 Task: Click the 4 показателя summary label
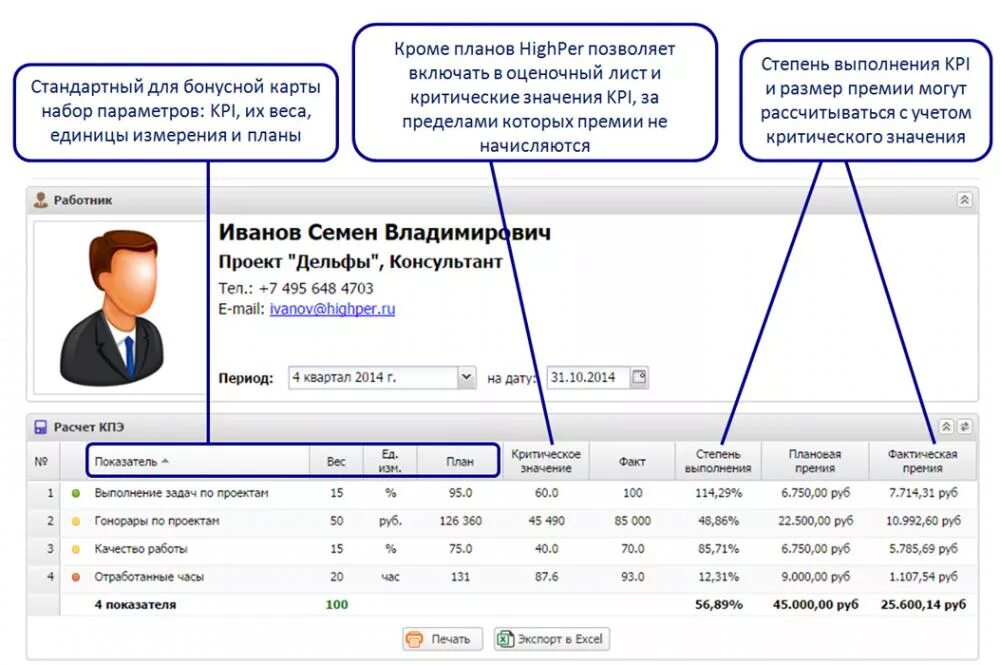pos(135,604)
